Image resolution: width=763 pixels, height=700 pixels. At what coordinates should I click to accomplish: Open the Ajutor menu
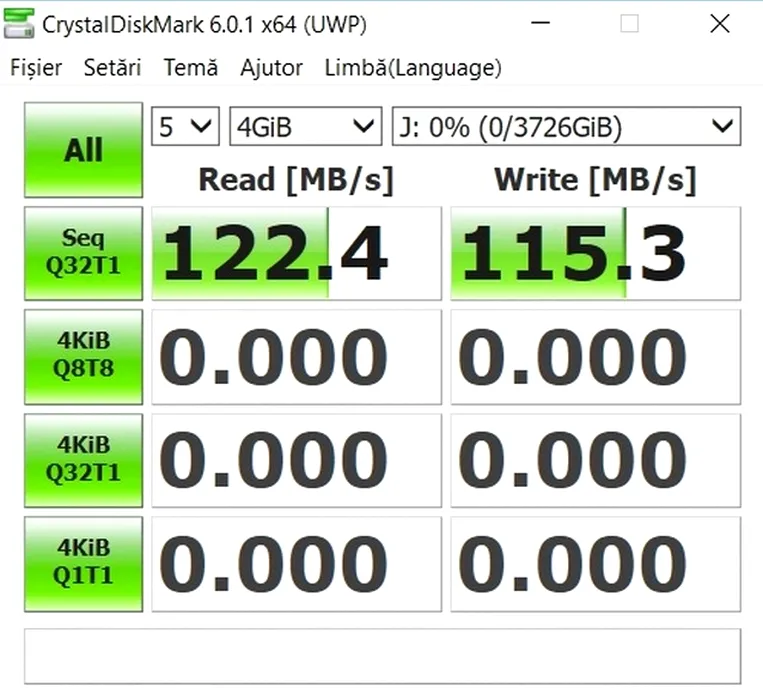tap(271, 68)
